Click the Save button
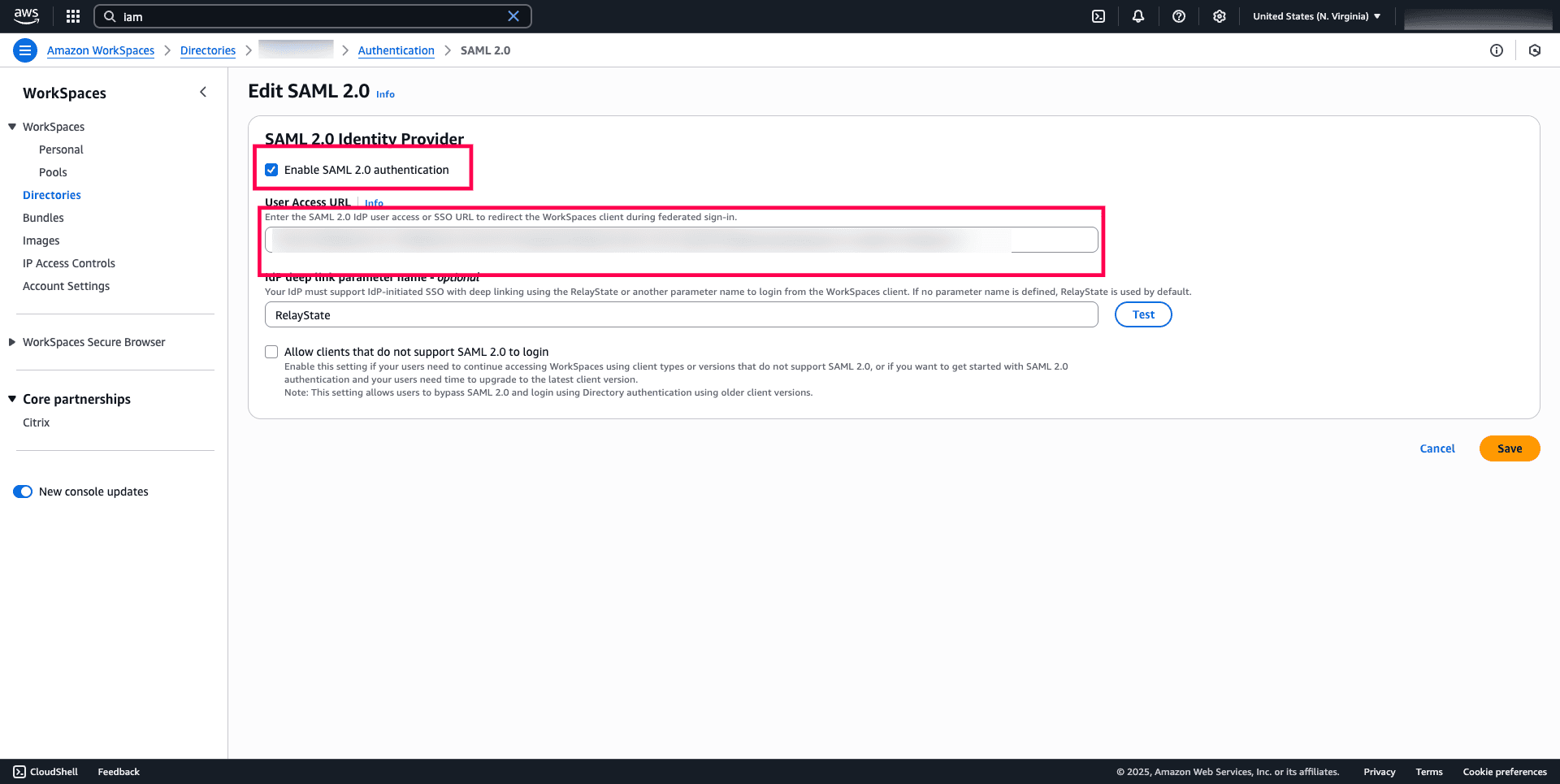 [x=1510, y=448]
